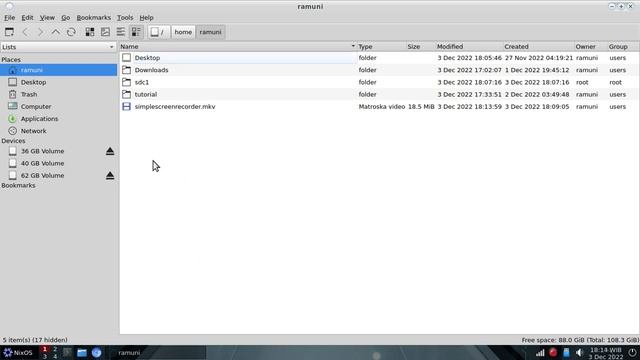The width and height of the screenshot is (640, 360).
Task: Select ramuni path segment
Action: pos(210,32)
